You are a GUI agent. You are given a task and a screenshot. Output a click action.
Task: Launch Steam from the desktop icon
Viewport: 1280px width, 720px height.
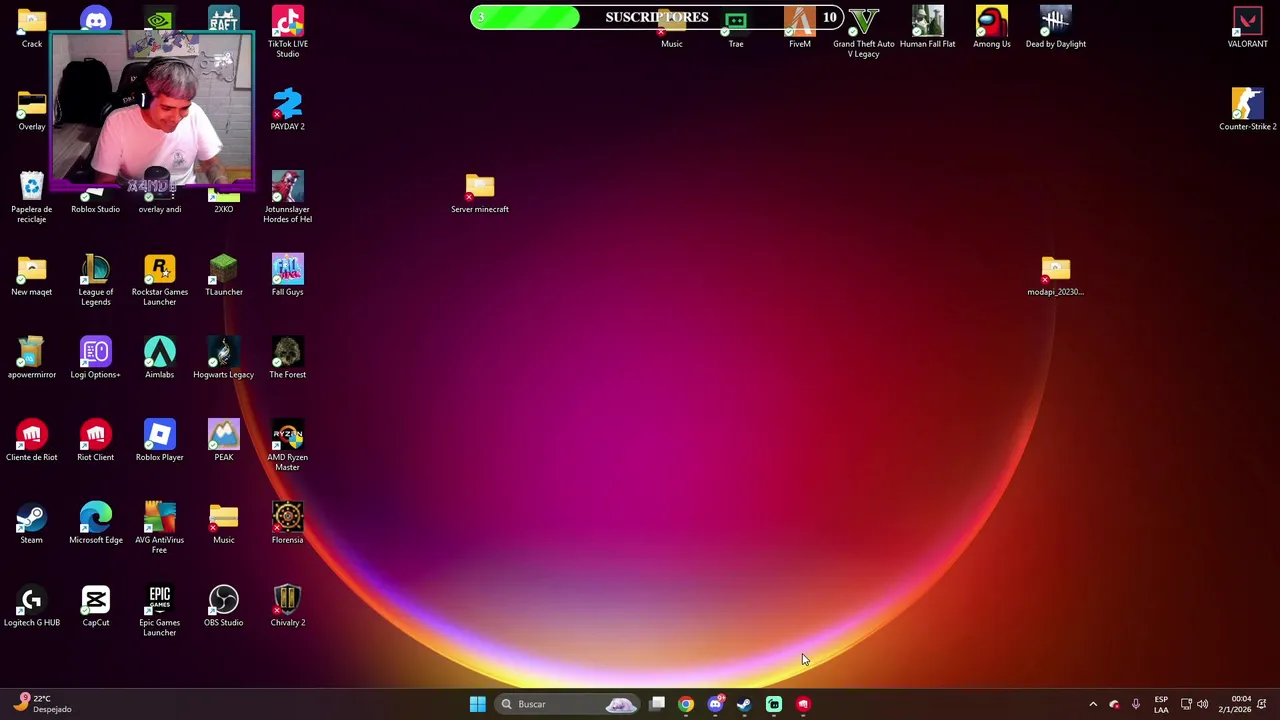pos(32,523)
